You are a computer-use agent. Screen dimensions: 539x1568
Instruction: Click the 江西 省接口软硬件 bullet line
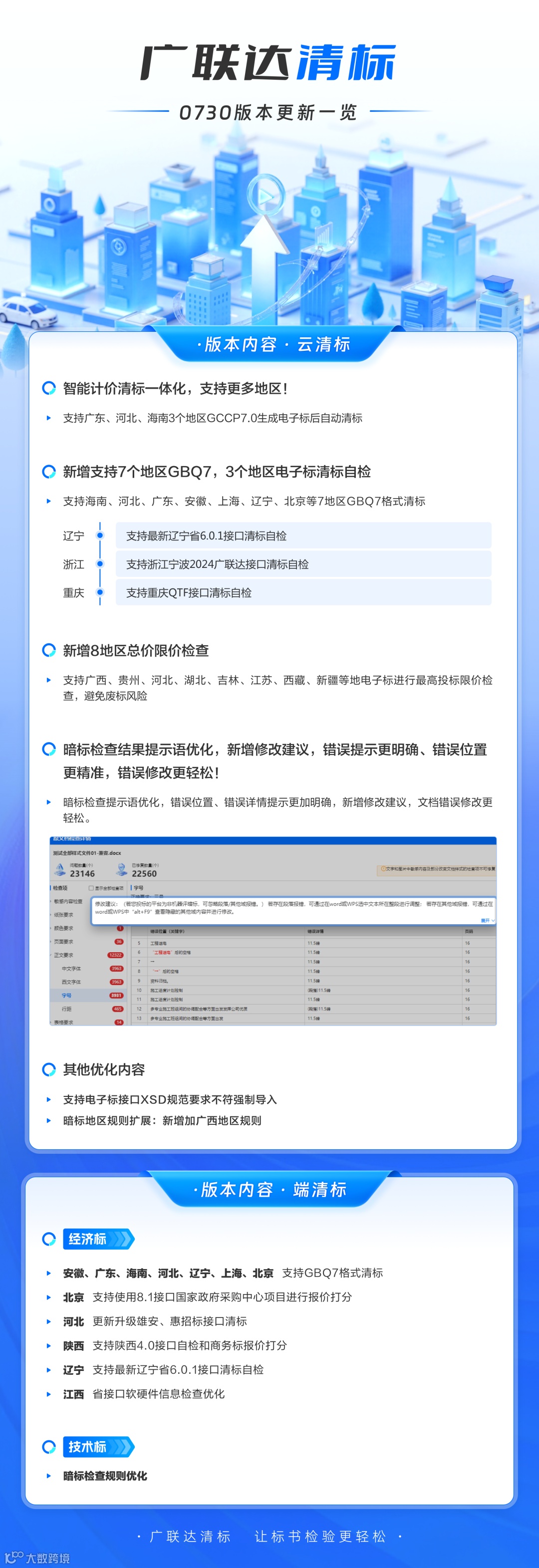pyautogui.click(x=144, y=1393)
